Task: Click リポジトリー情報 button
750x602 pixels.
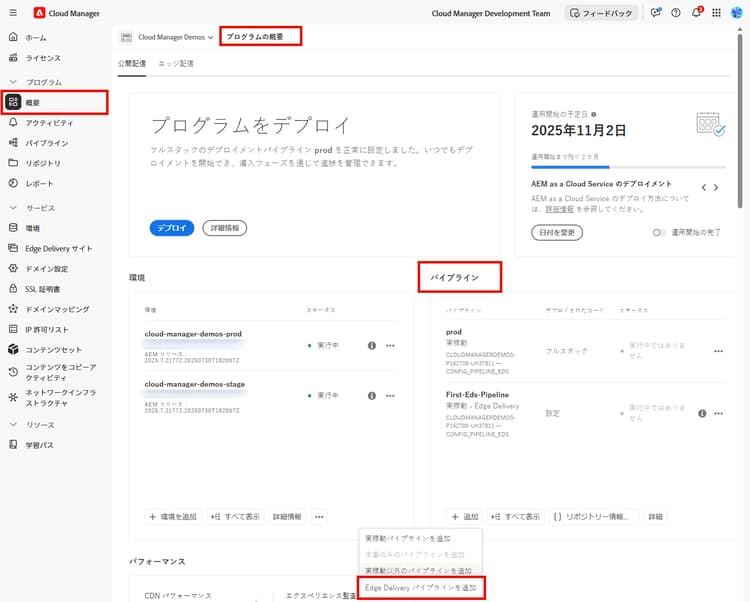Action: pos(594,516)
